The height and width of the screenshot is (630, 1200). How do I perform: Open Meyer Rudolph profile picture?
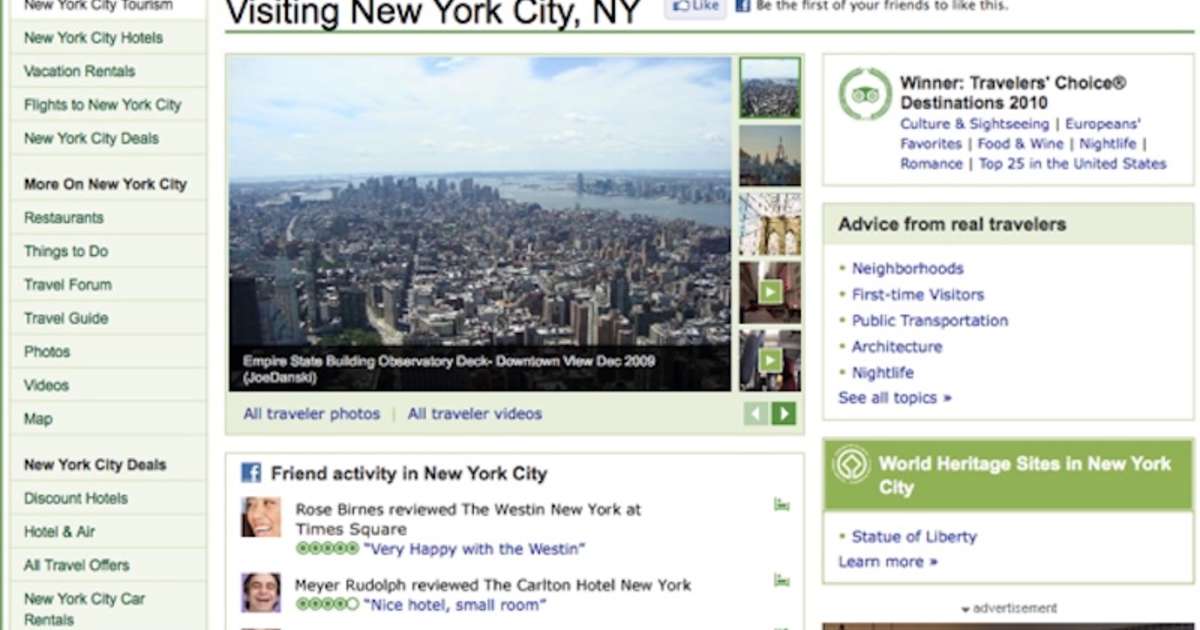click(x=261, y=592)
